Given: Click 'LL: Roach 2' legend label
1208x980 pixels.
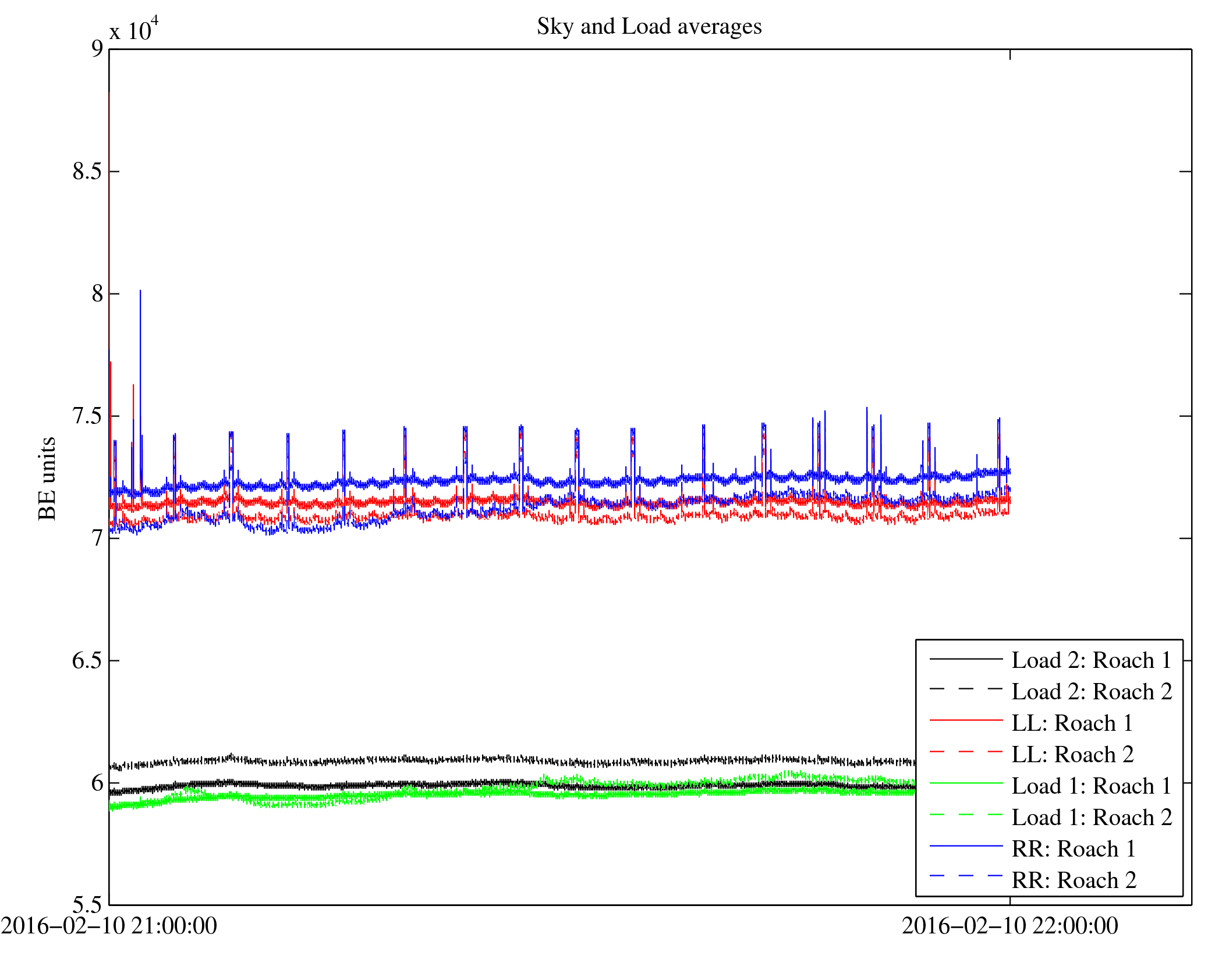Looking at the screenshot, I should click(1072, 755).
